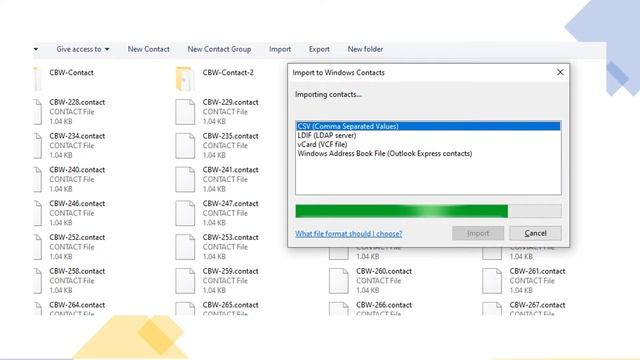Click the CBW-265.contact file name
Viewport: 640px width, 360px height.
(231, 305)
